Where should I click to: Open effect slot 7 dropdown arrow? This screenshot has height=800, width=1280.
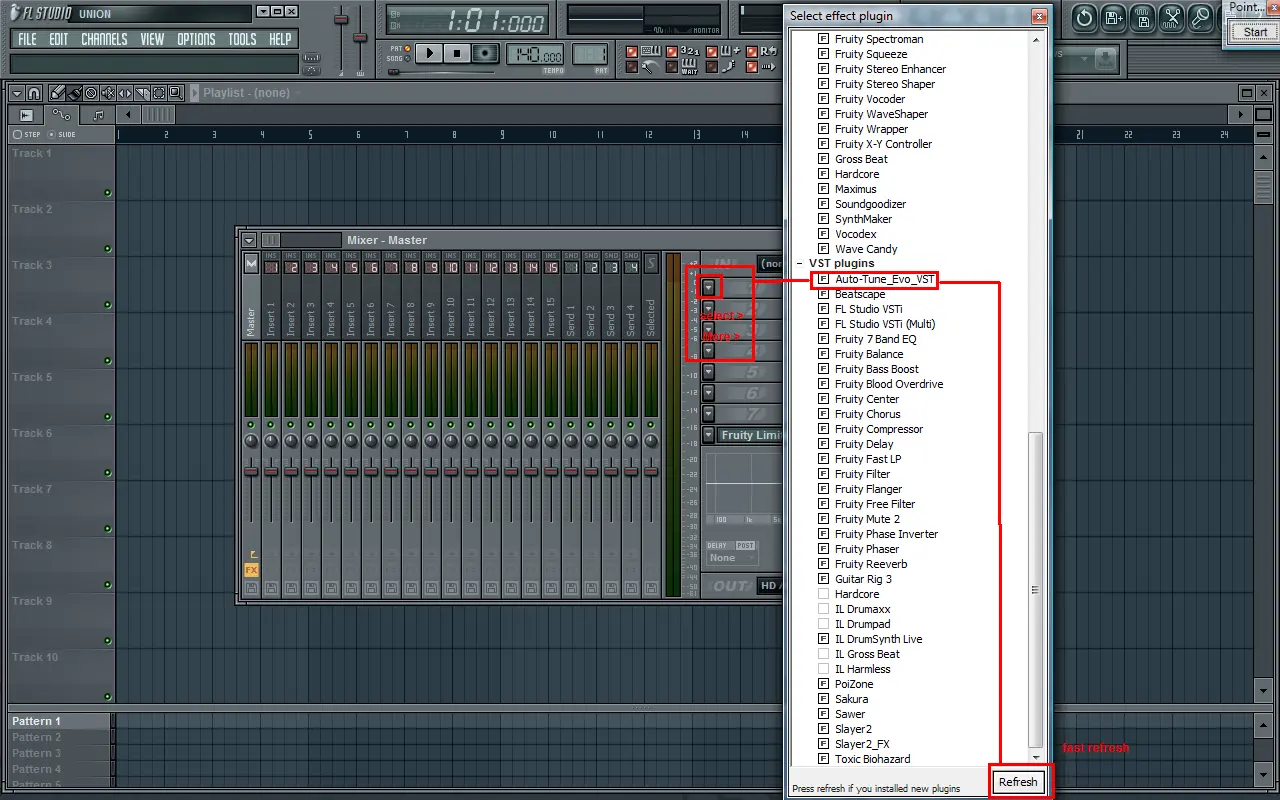click(x=708, y=413)
